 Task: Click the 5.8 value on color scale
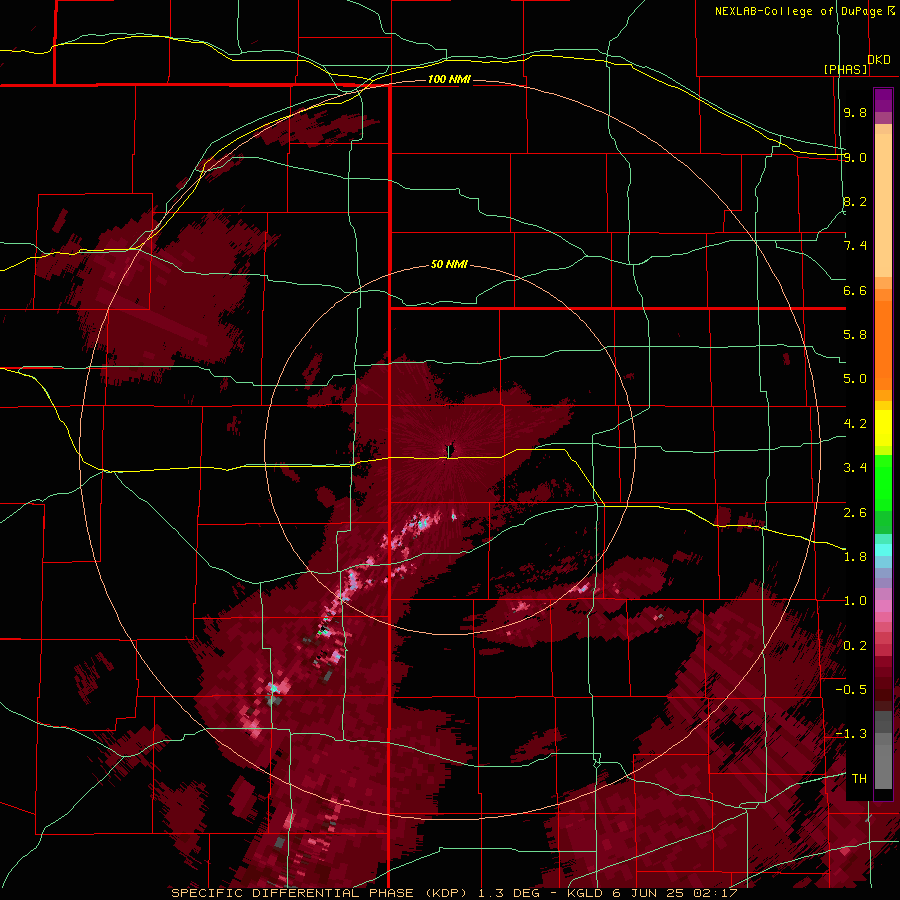pos(855,335)
